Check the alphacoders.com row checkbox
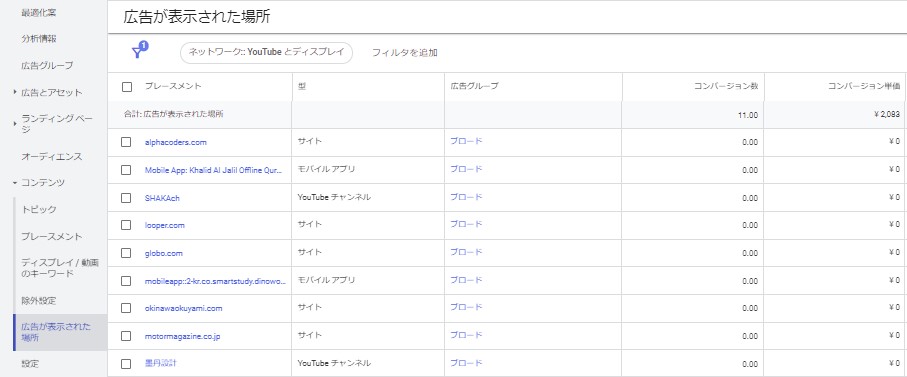 (x=126, y=142)
